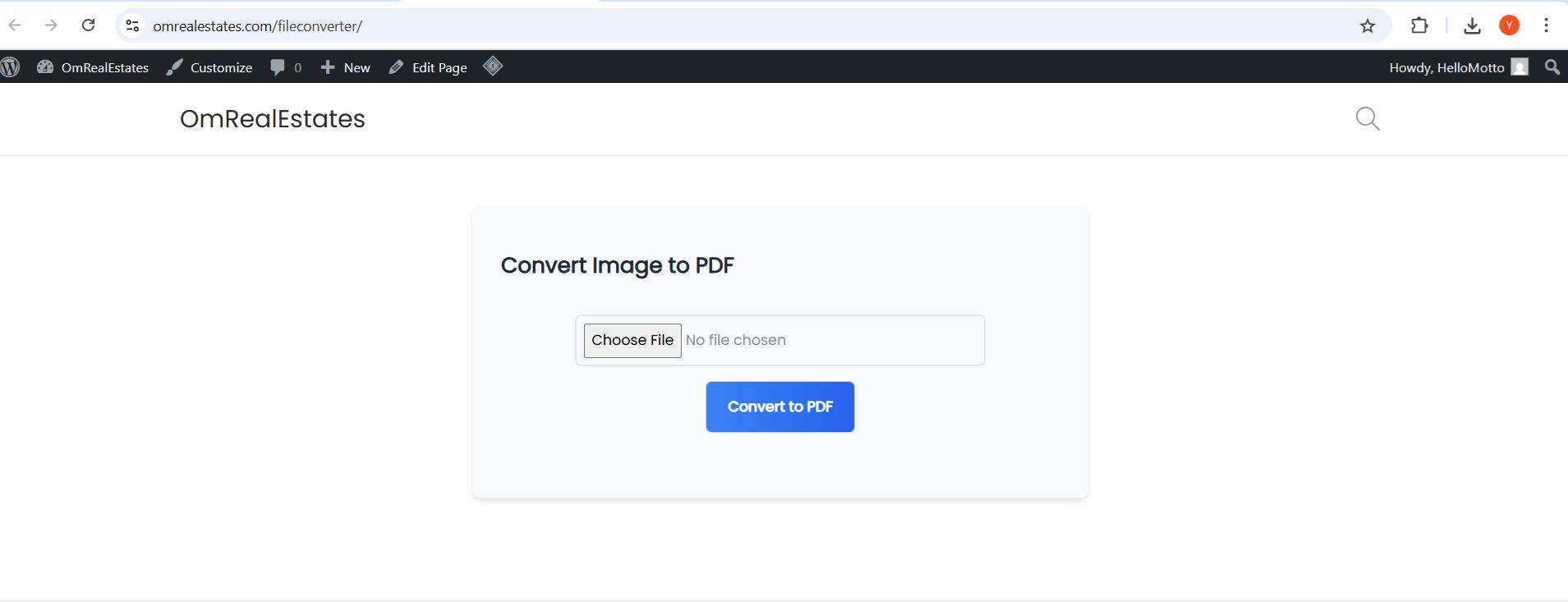Image resolution: width=1568 pixels, height=602 pixels.
Task: Reload the current page
Action: pos(88,25)
